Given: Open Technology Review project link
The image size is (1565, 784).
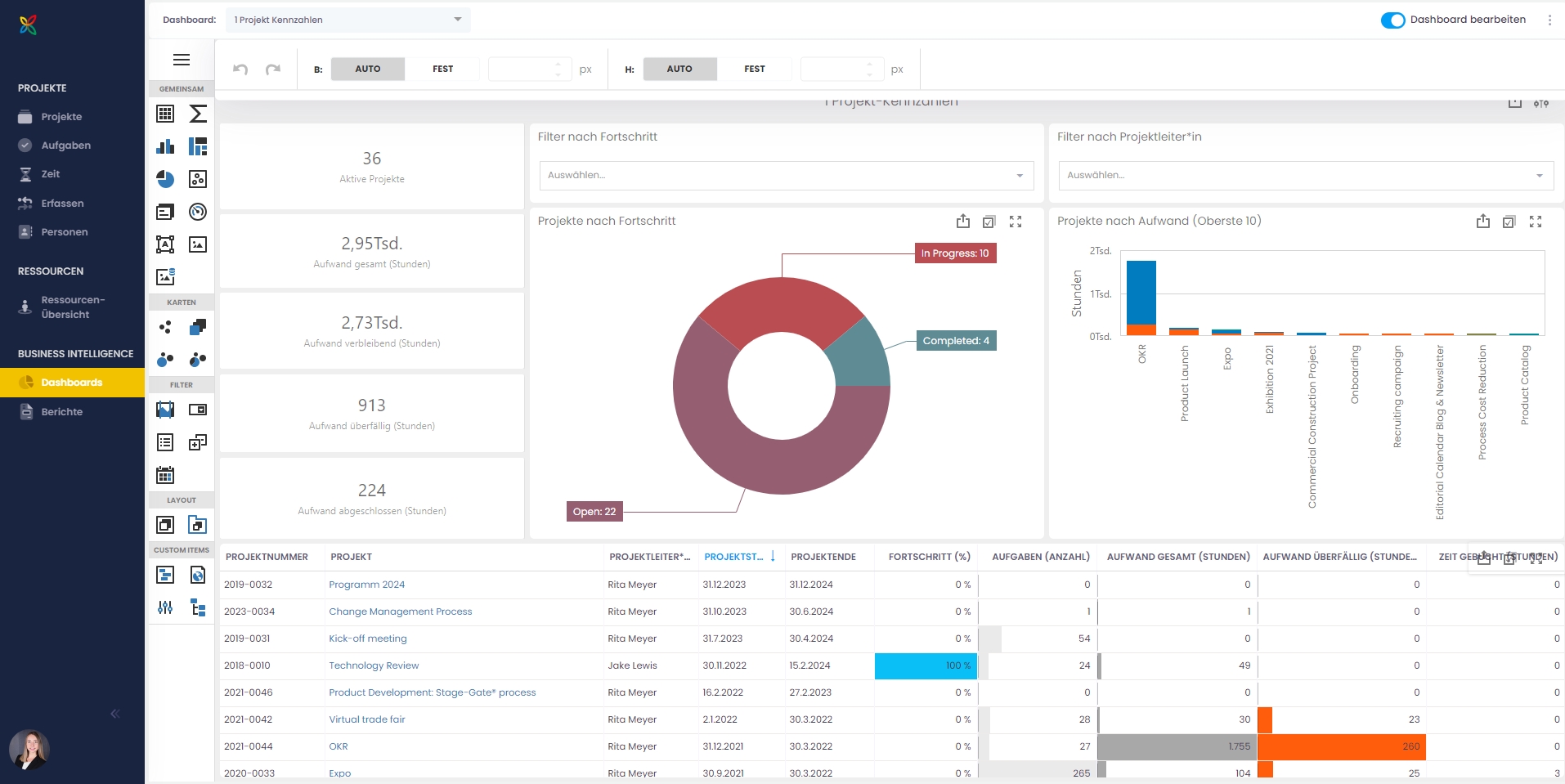Looking at the screenshot, I should tap(374, 665).
